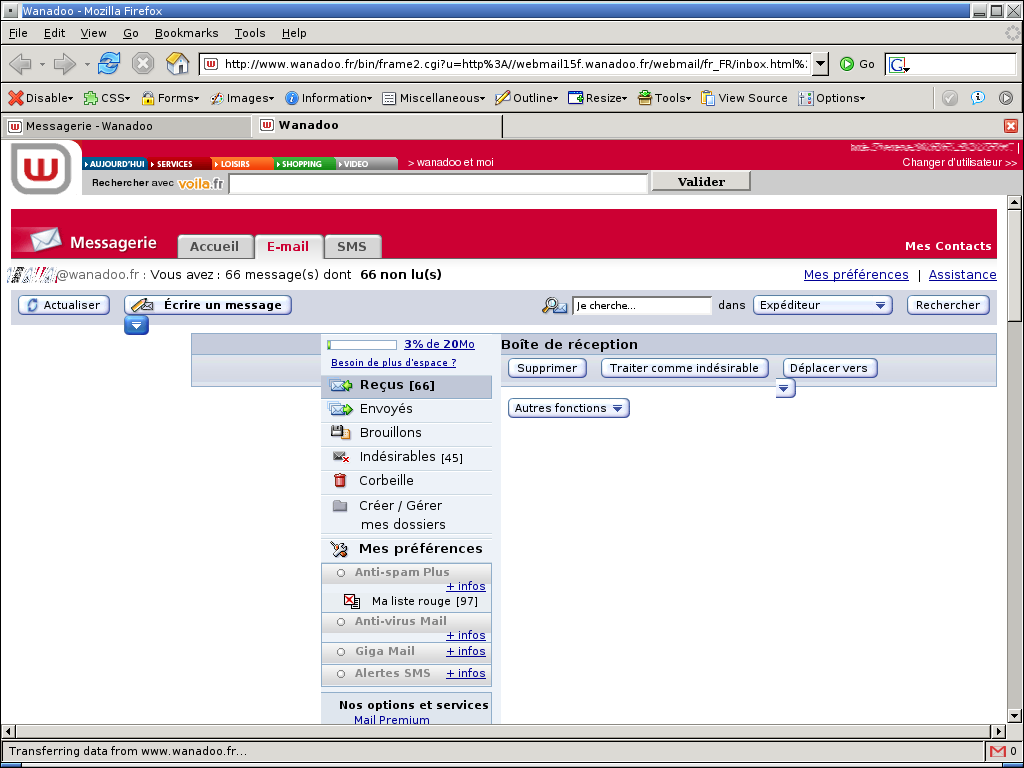Click the Indésirables spam envelope icon
The height and width of the screenshot is (768, 1024).
pos(341,456)
